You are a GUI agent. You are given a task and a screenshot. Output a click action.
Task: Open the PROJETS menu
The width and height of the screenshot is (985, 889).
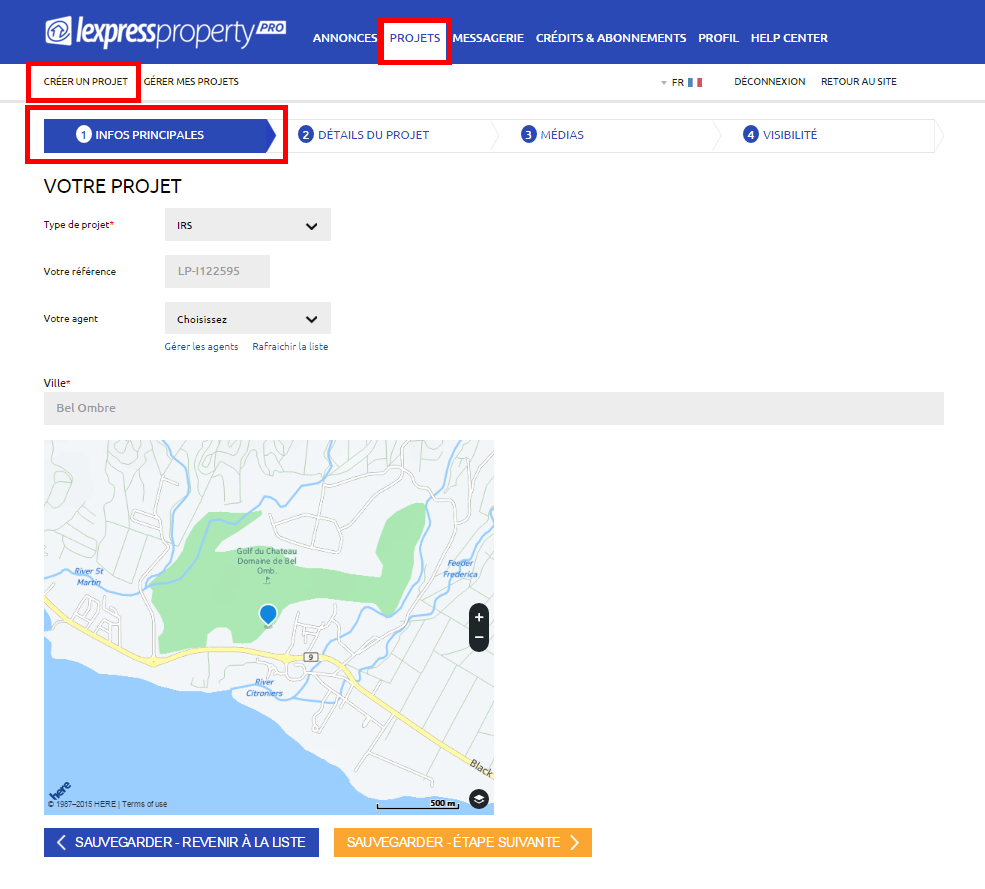[415, 38]
